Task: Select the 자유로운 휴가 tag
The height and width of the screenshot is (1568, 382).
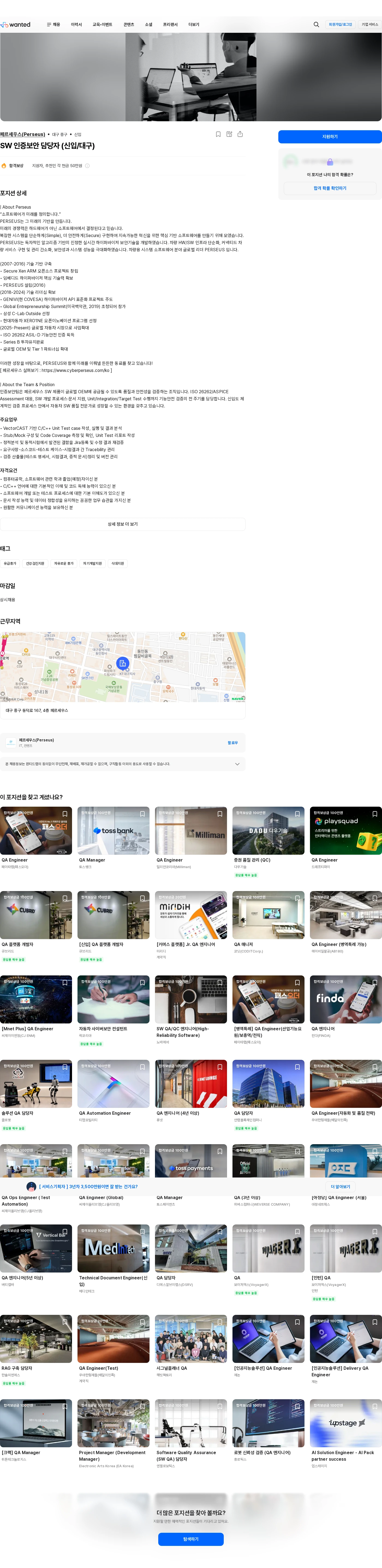Action: coord(64,564)
